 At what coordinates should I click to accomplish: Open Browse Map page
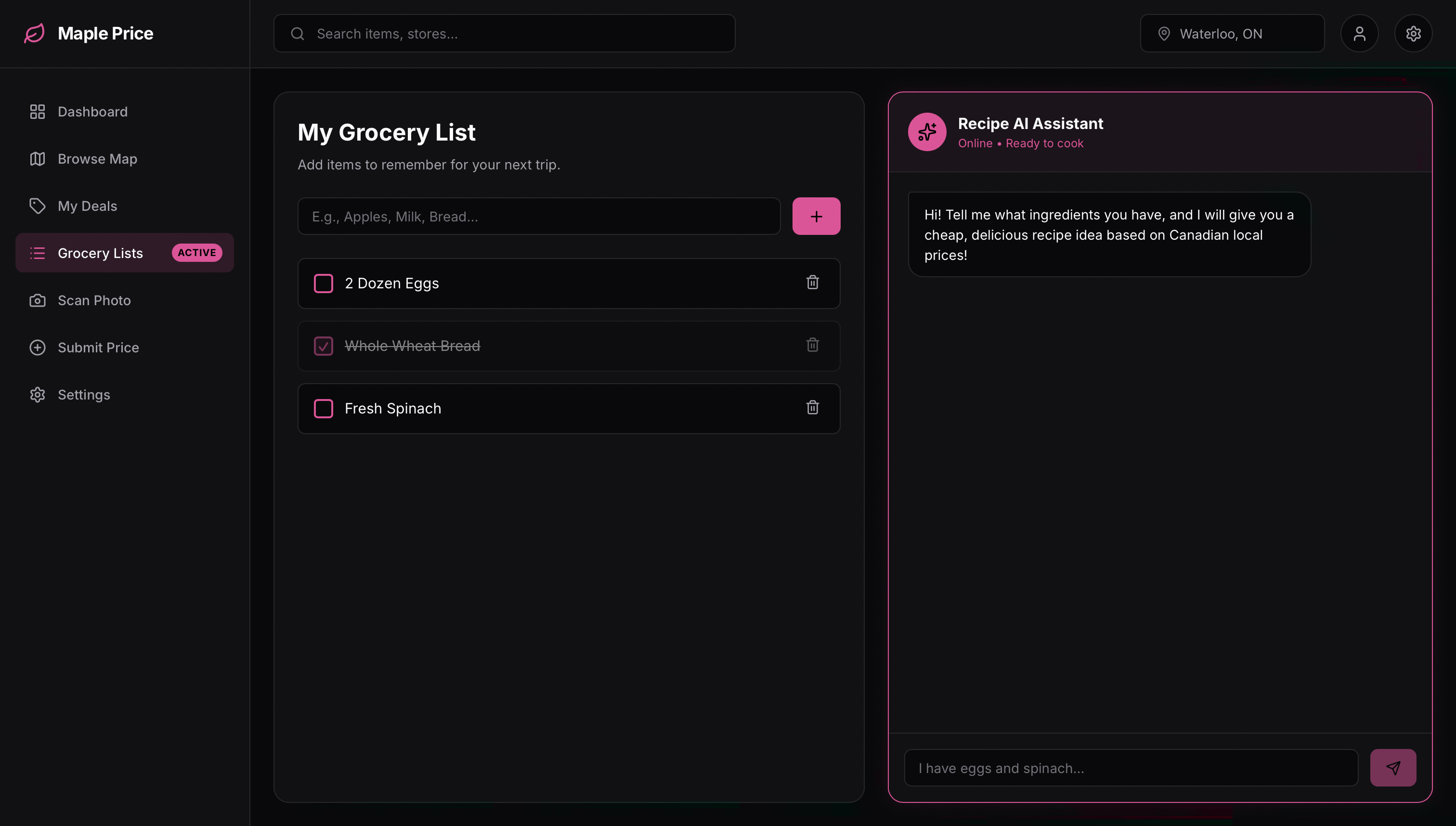pos(97,159)
